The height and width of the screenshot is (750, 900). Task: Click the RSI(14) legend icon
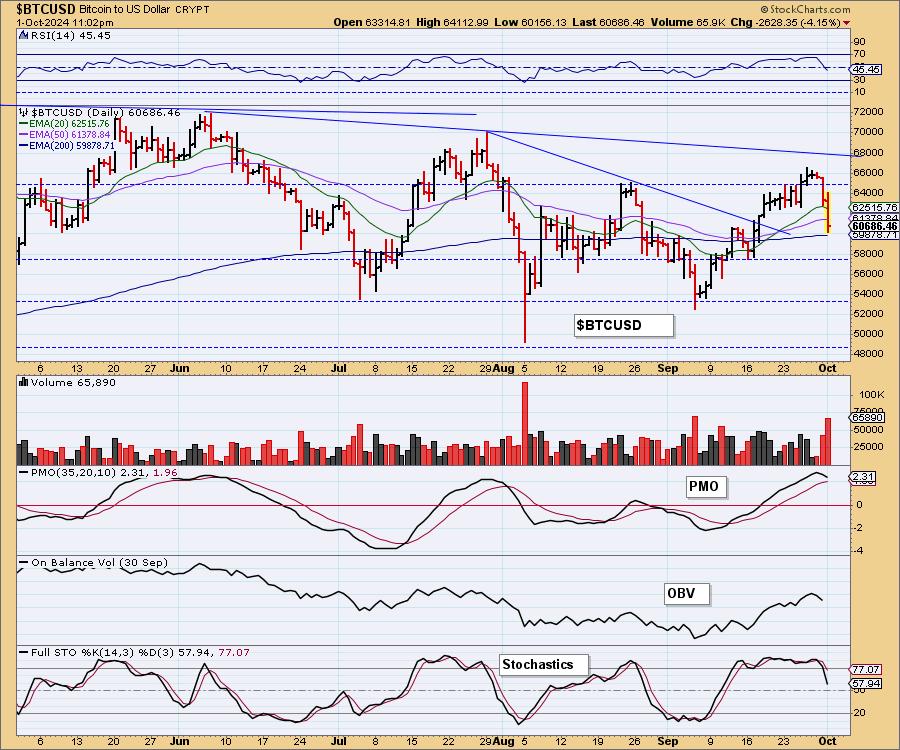click(23, 35)
